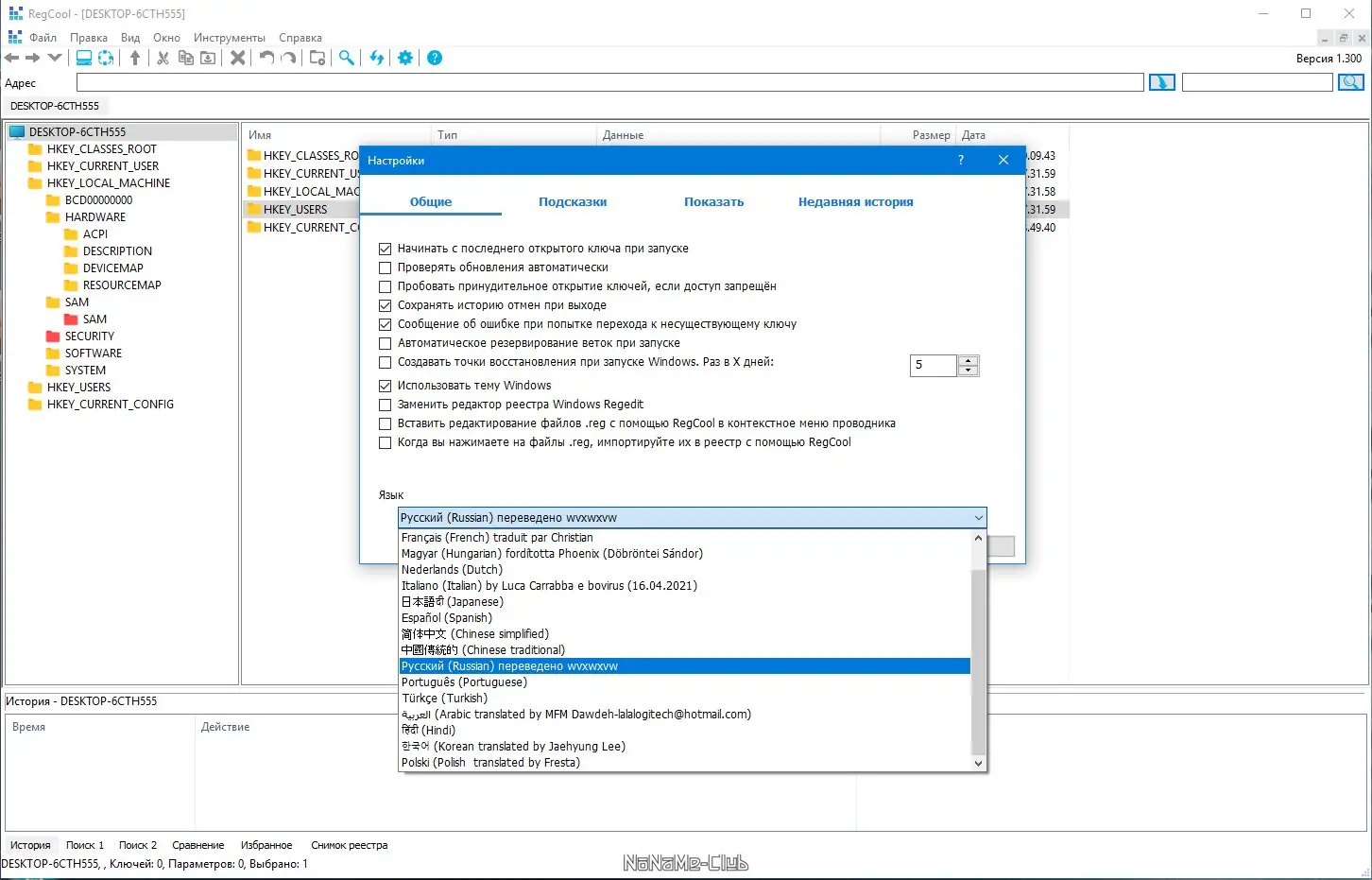The height and width of the screenshot is (880, 1372).
Task: Click the folder icon beside HKEY_CLASSES_ROOT in tree
Action: (x=35, y=149)
